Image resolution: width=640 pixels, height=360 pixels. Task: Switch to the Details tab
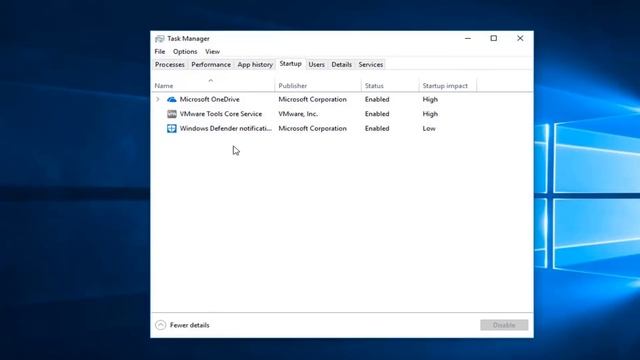pyautogui.click(x=342, y=64)
